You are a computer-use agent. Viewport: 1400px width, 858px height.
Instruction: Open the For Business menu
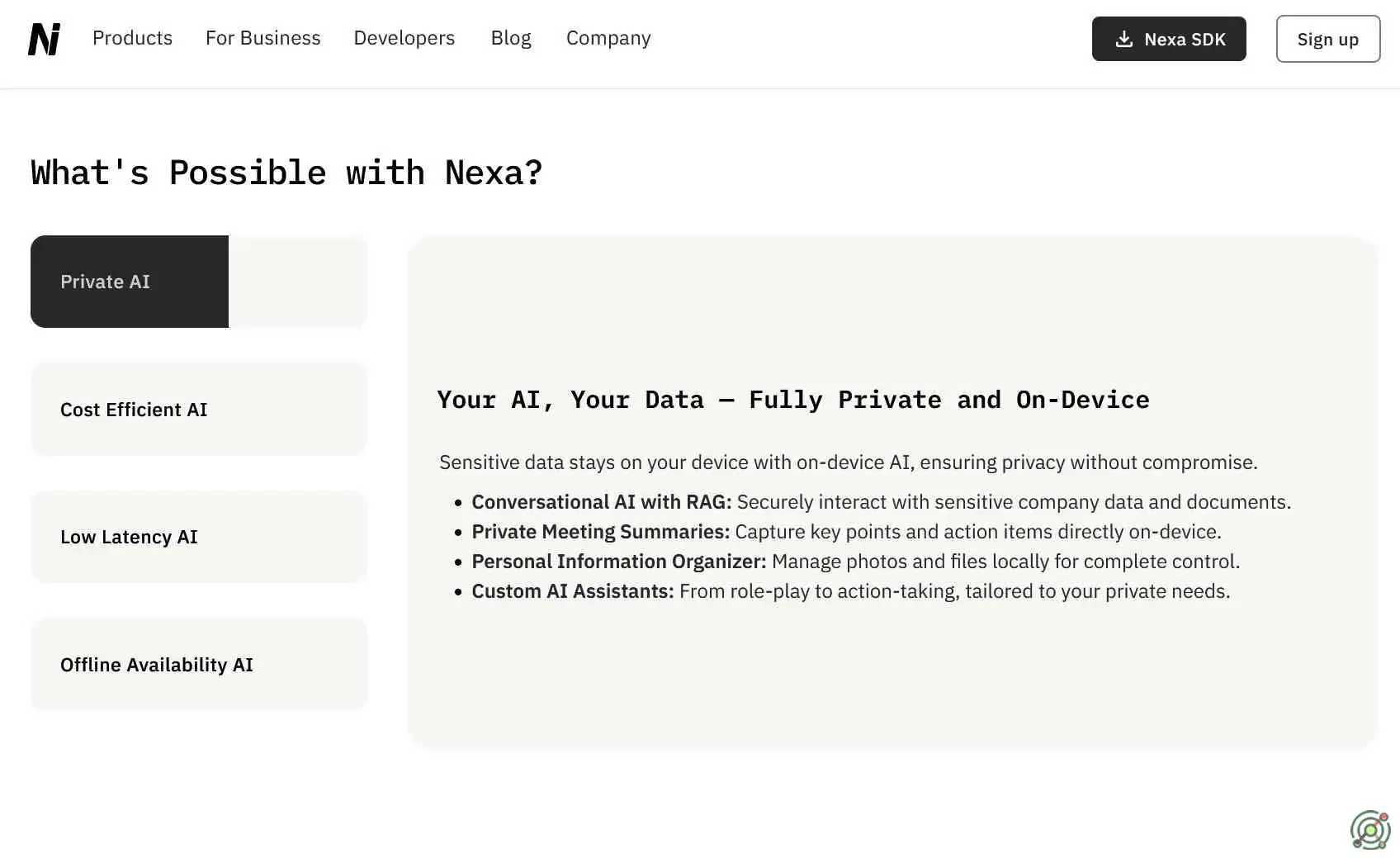tap(262, 38)
